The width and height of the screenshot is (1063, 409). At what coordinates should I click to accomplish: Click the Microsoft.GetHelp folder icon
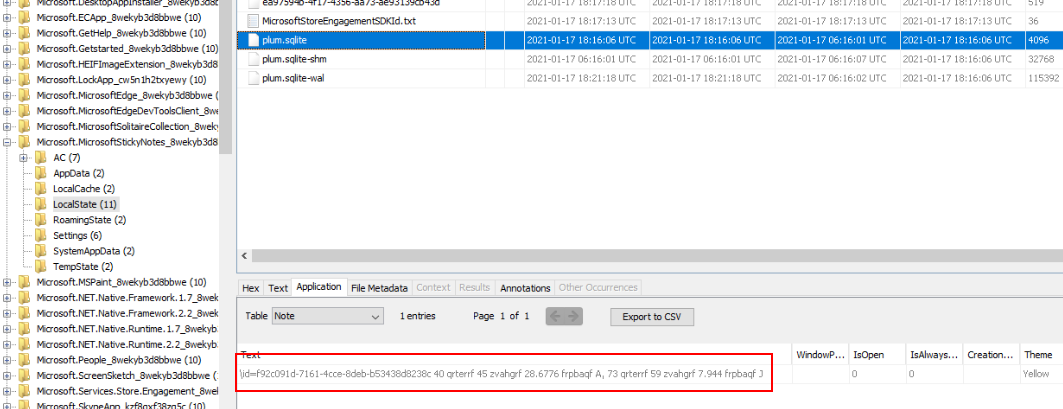click(x=24, y=33)
